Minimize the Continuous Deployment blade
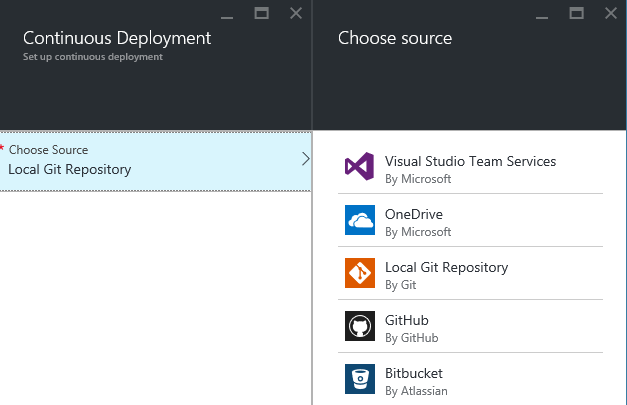627x405 pixels. tap(229, 14)
